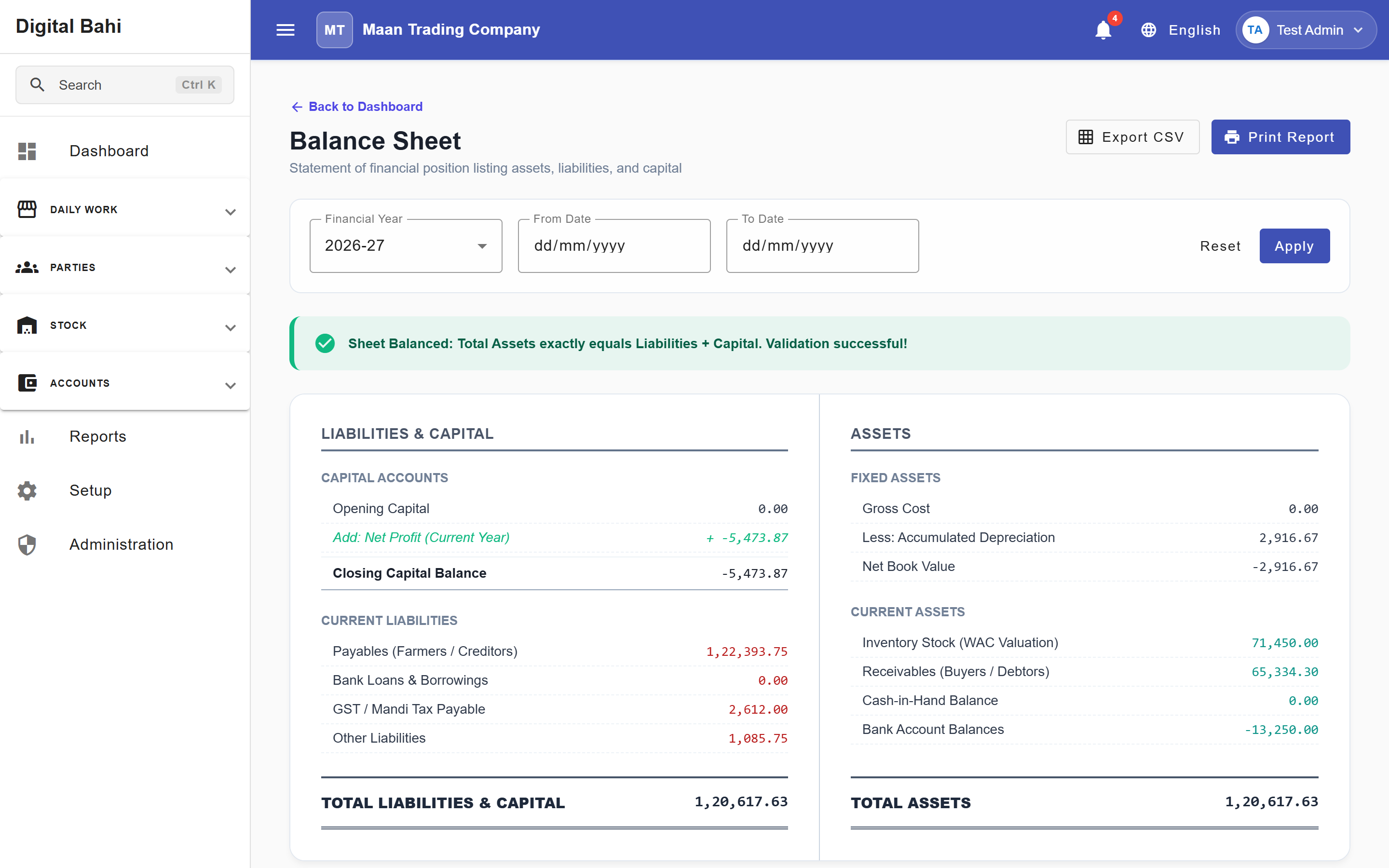The width and height of the screenshot is (1389, 868).
Task: Open Reports from the sidebar
Action: [x=125, y=437]
